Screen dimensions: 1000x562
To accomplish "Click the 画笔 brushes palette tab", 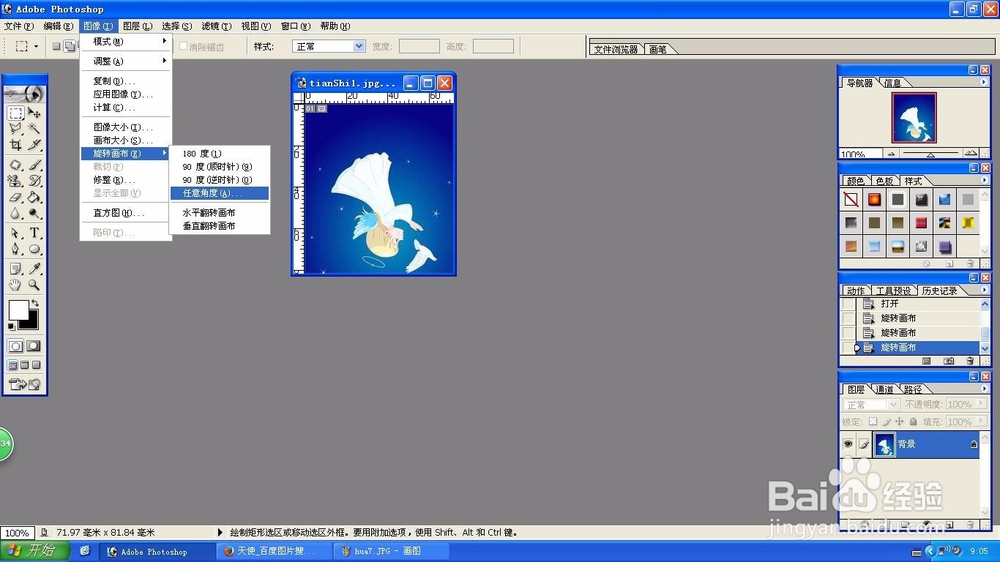I will (x=658, y=49).
